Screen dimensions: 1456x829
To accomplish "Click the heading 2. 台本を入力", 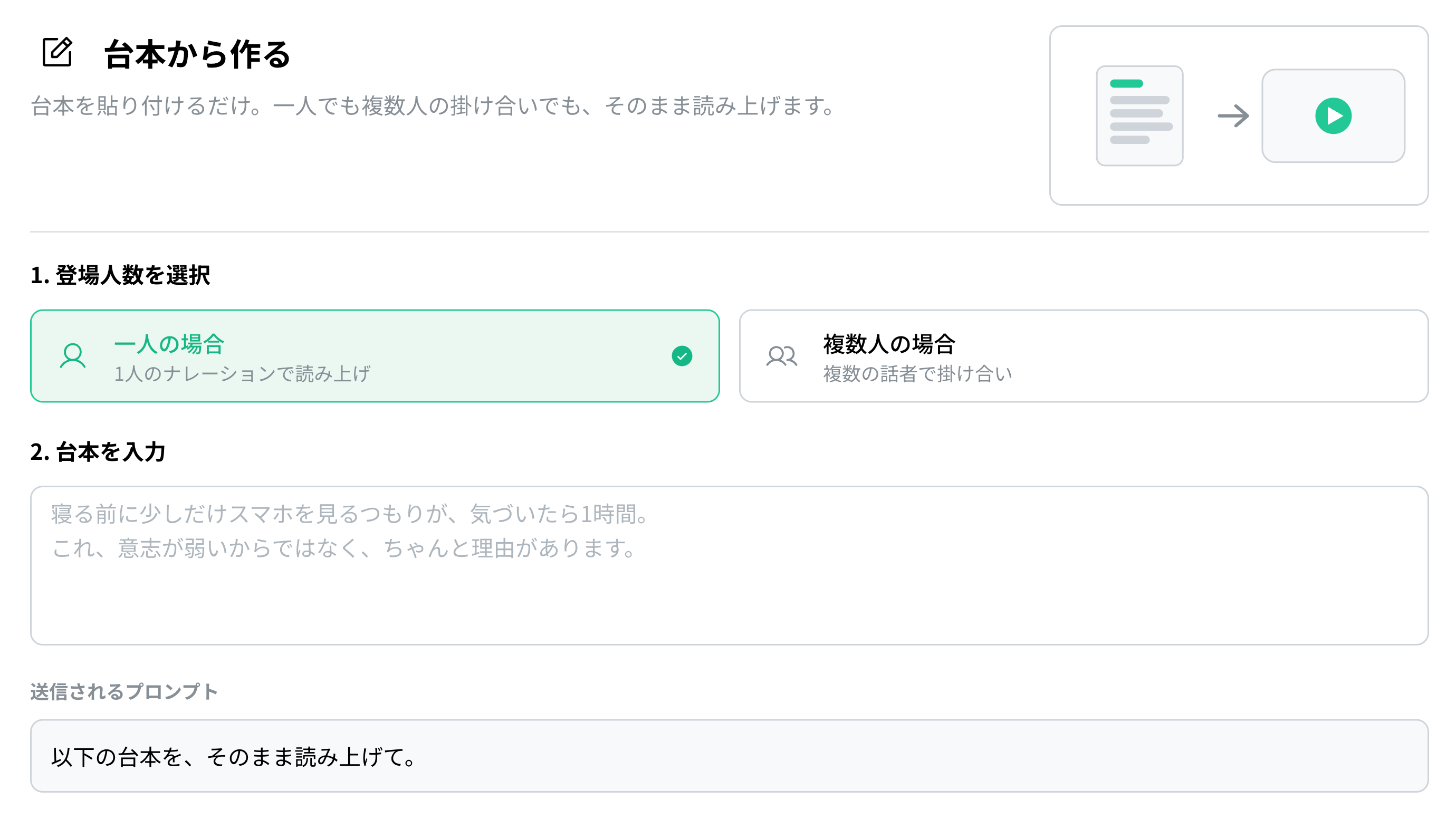I will coord(98,452).
